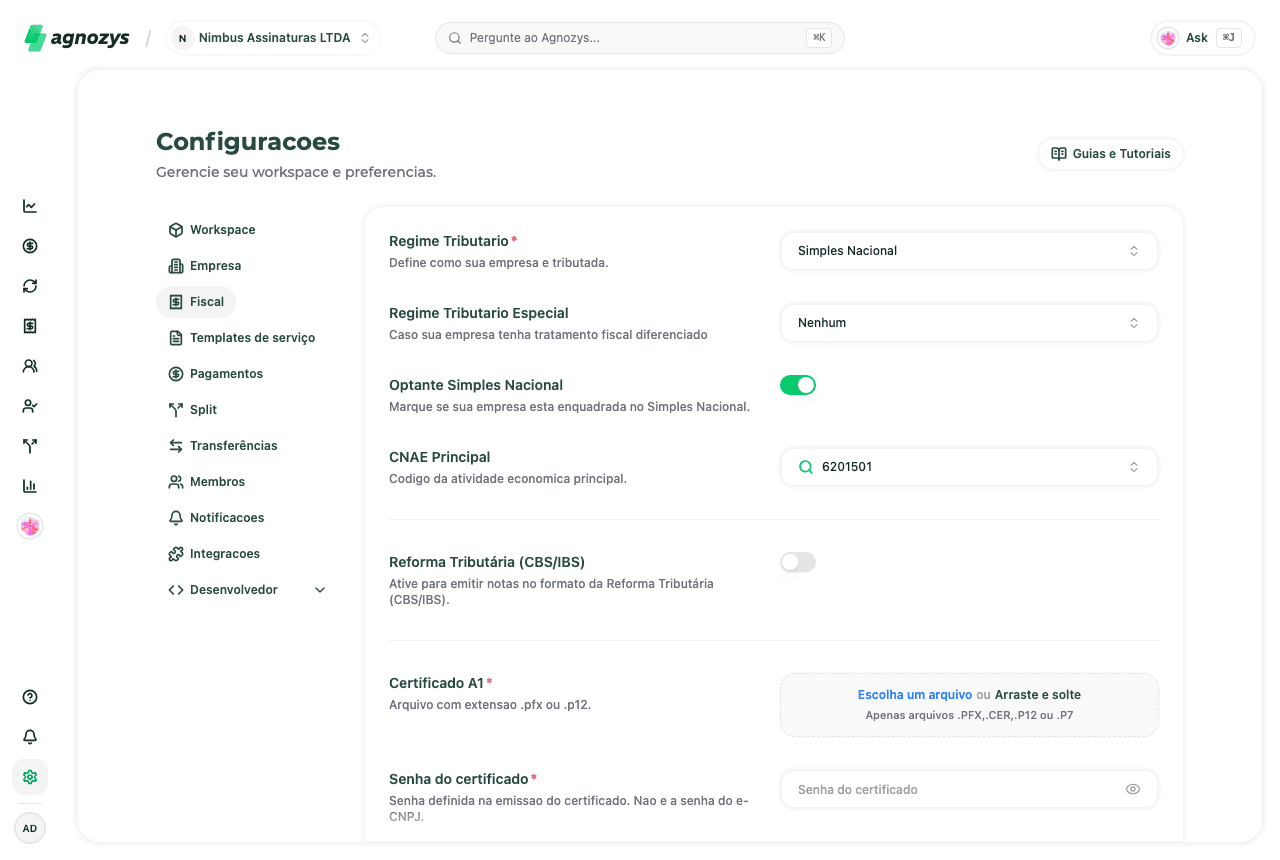Click the certificate drag-and-drop upload area
The image size is (1280, 860).
point(969,705)
